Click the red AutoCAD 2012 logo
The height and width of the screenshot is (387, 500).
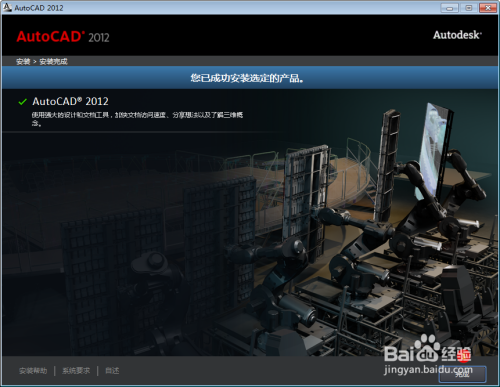click(x=63, y=37)
